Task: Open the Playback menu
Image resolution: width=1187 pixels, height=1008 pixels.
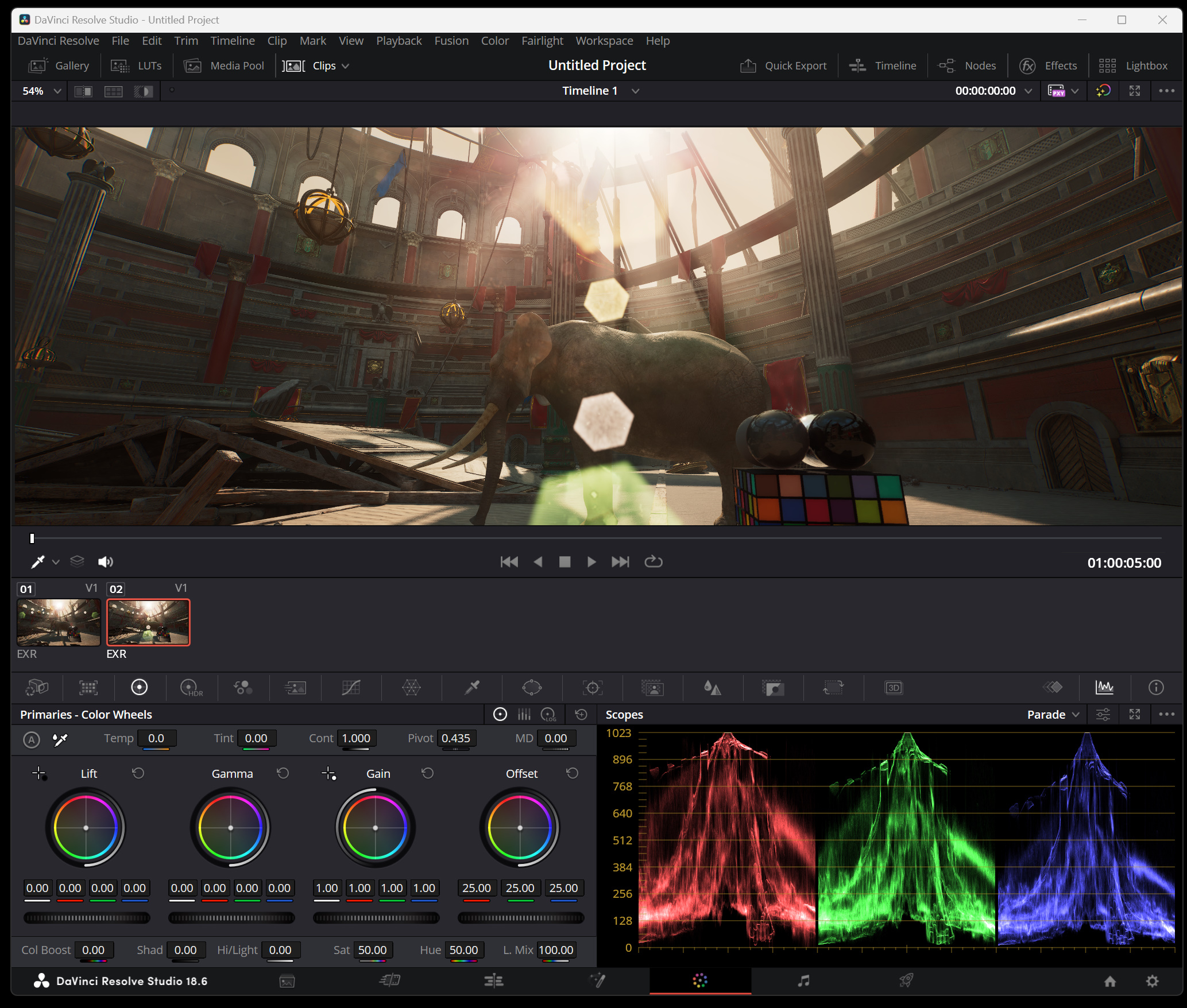Action: coord(399,41)
